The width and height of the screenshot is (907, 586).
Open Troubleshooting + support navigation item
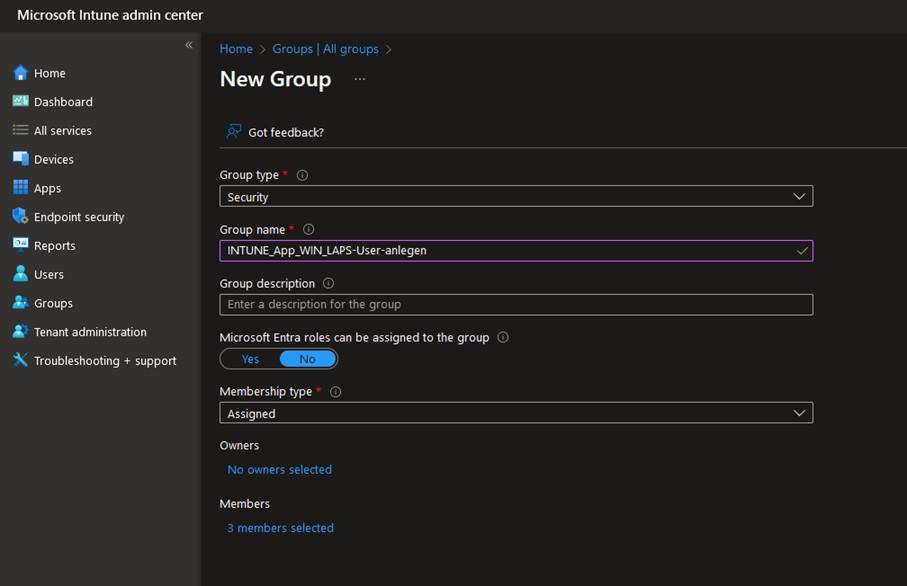click(105, 361)
